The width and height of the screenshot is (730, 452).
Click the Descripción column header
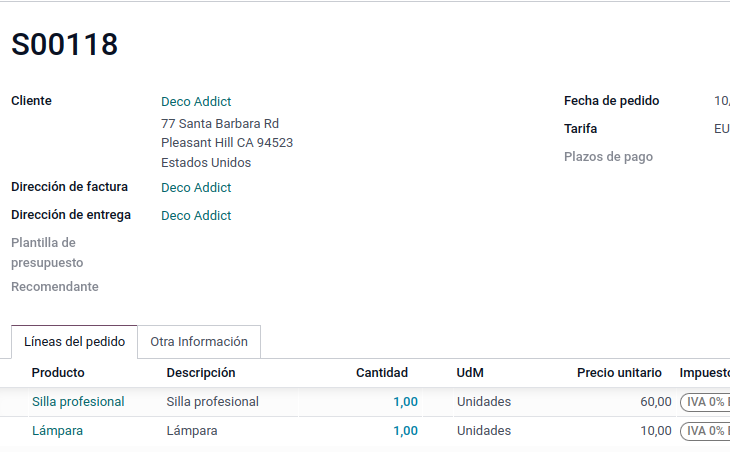(201, 372)
